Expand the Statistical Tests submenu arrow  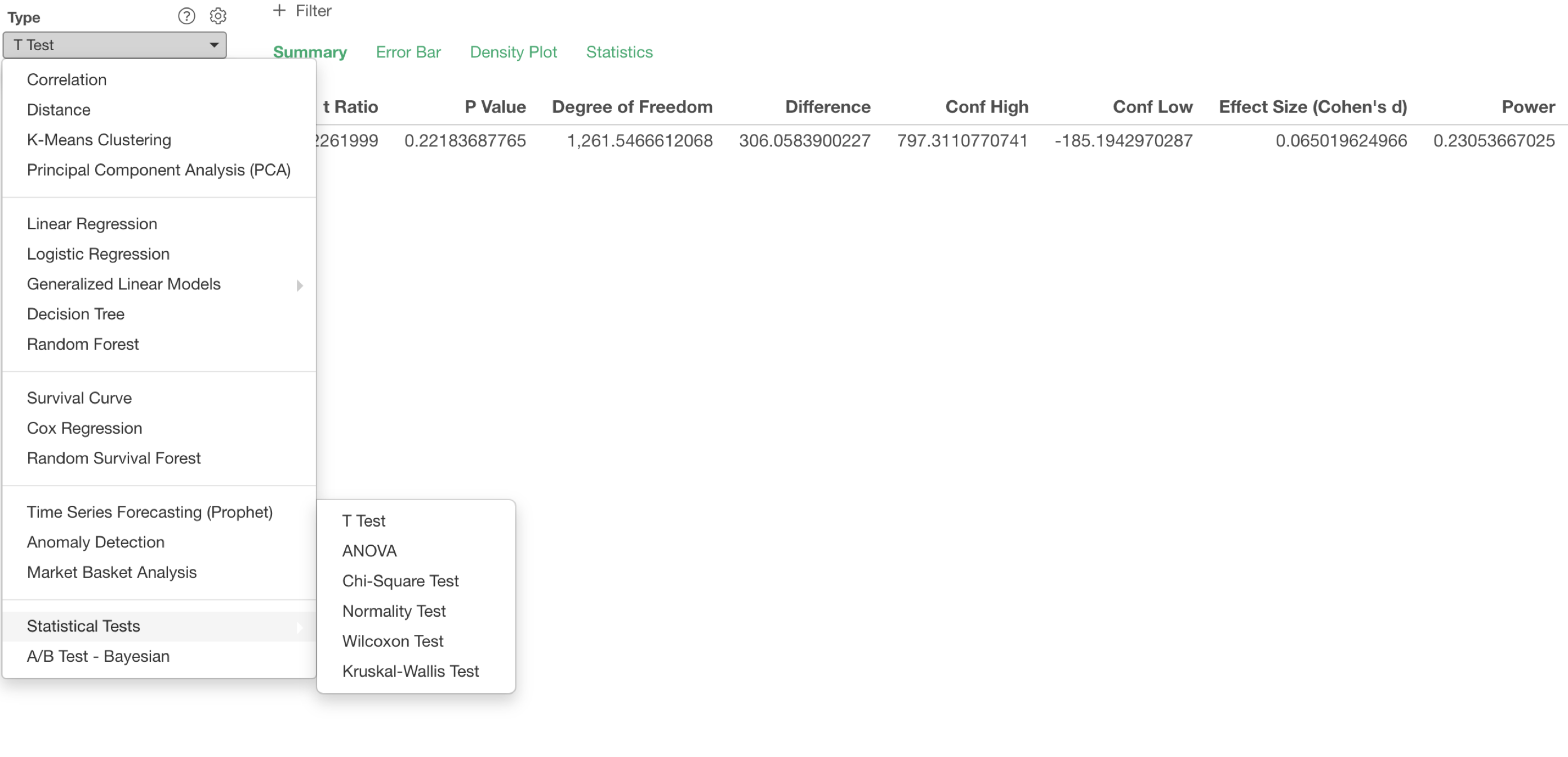[x=300, y=627]
